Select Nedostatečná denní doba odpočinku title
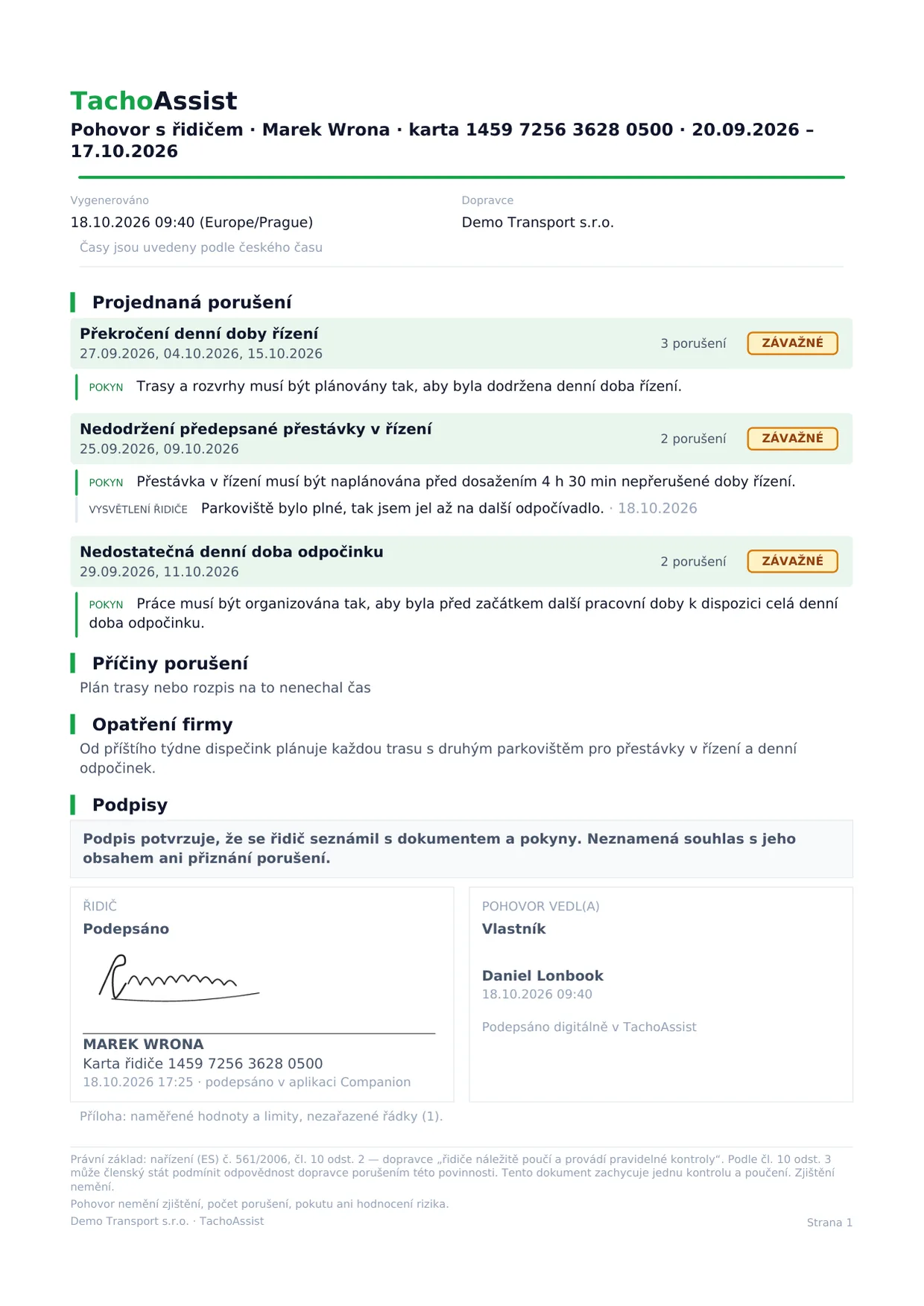This screenshot has width=924, height=1306. coord(232,552)
